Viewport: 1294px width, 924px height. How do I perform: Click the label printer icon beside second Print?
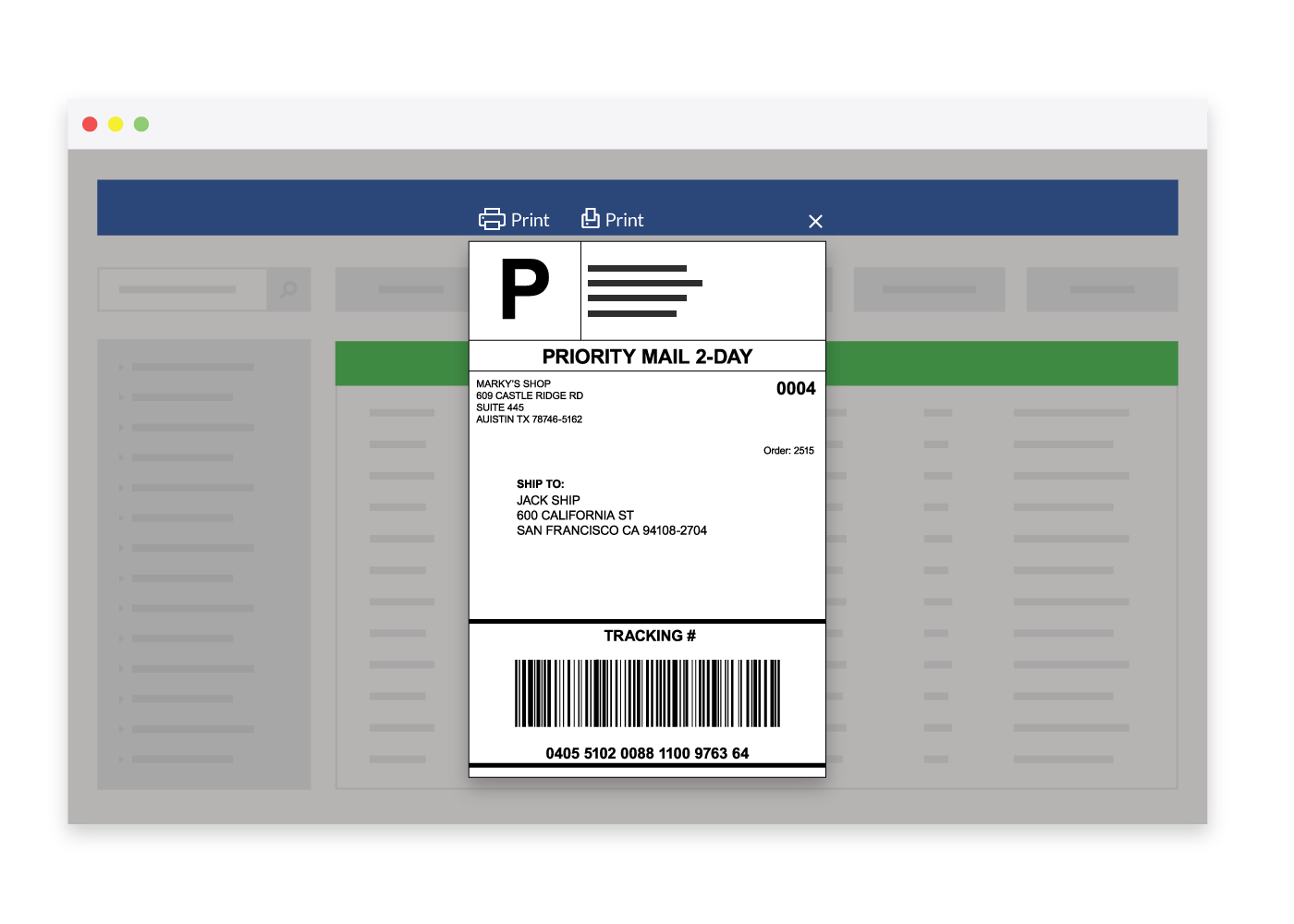(x=591, y=218)
